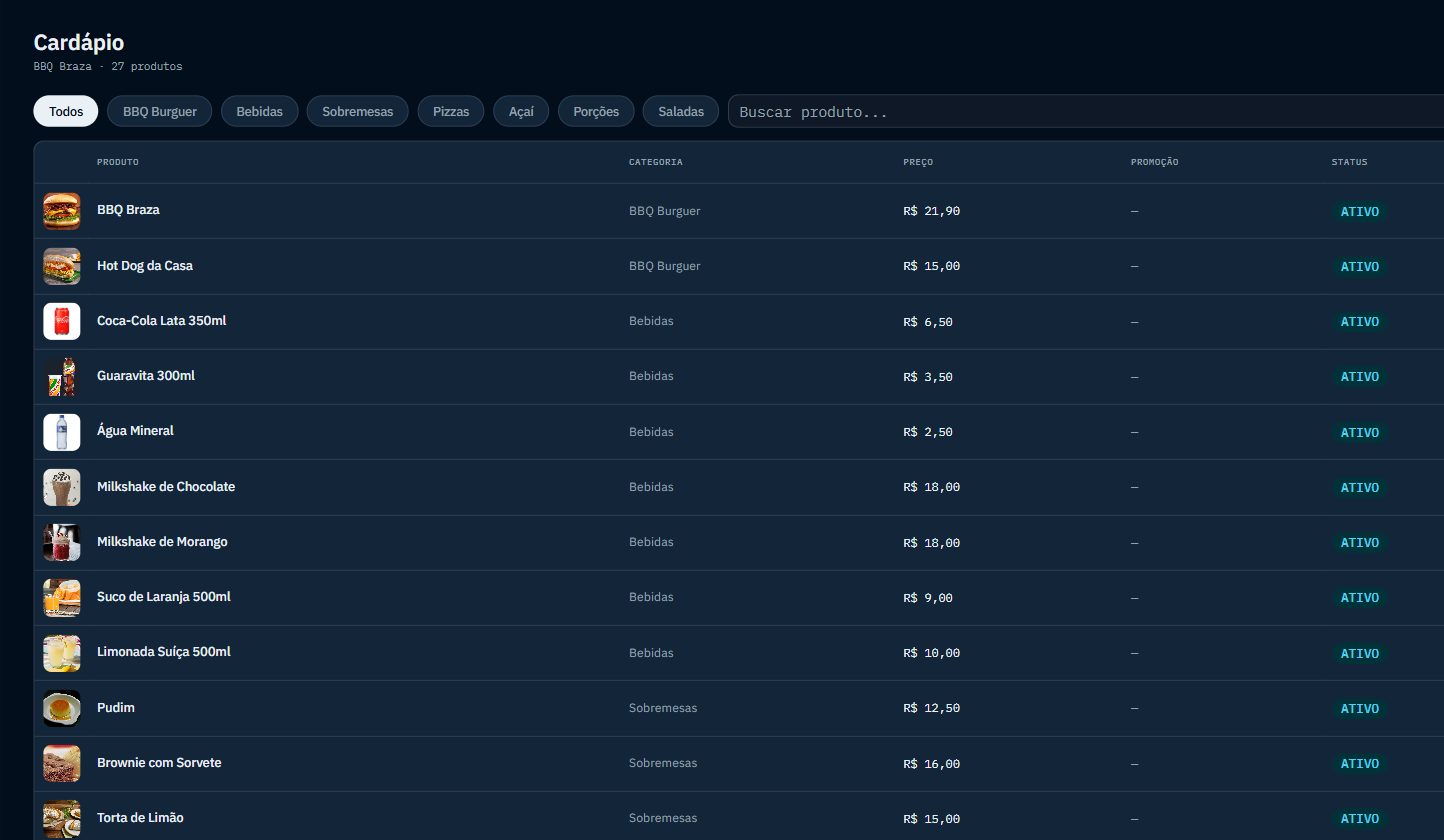Click the Limonada Suíça 500ml product name

164,652
